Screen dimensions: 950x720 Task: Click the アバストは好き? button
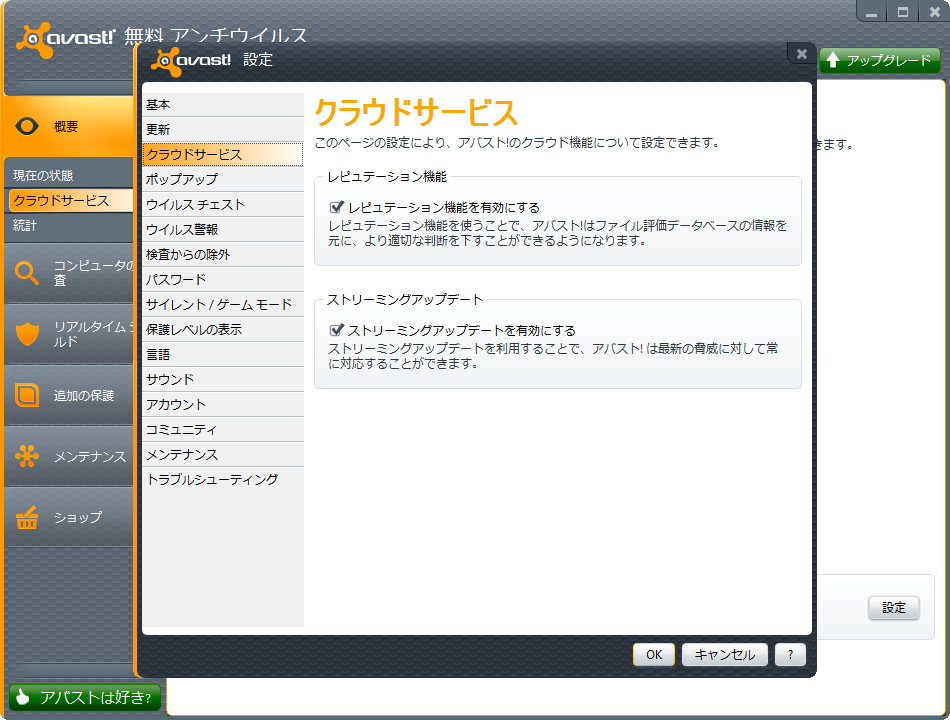tap(85, 697)
